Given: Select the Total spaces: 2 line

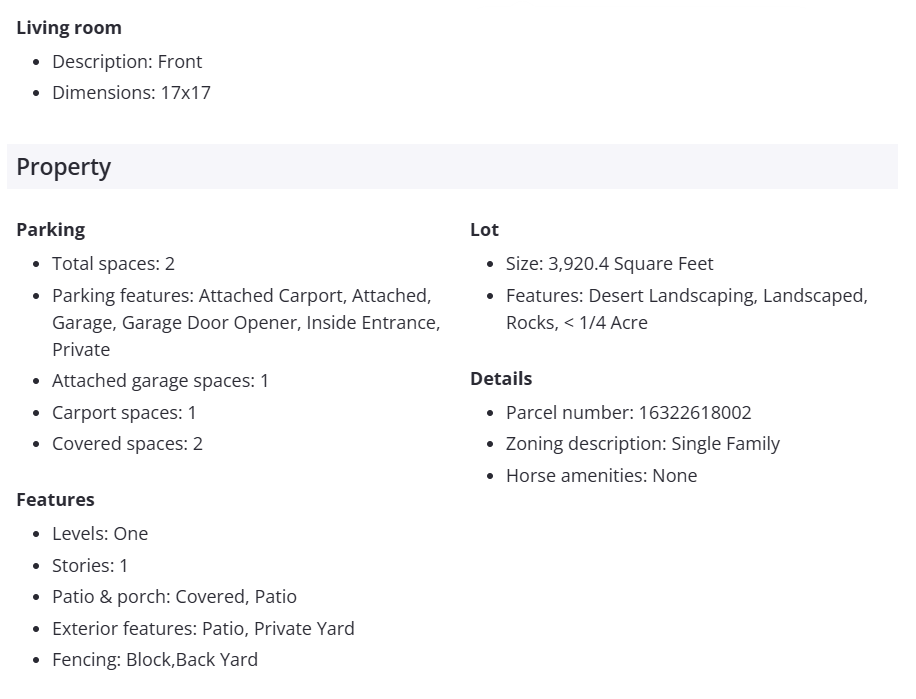Looking at the screenshot, I should pos(113,264).
